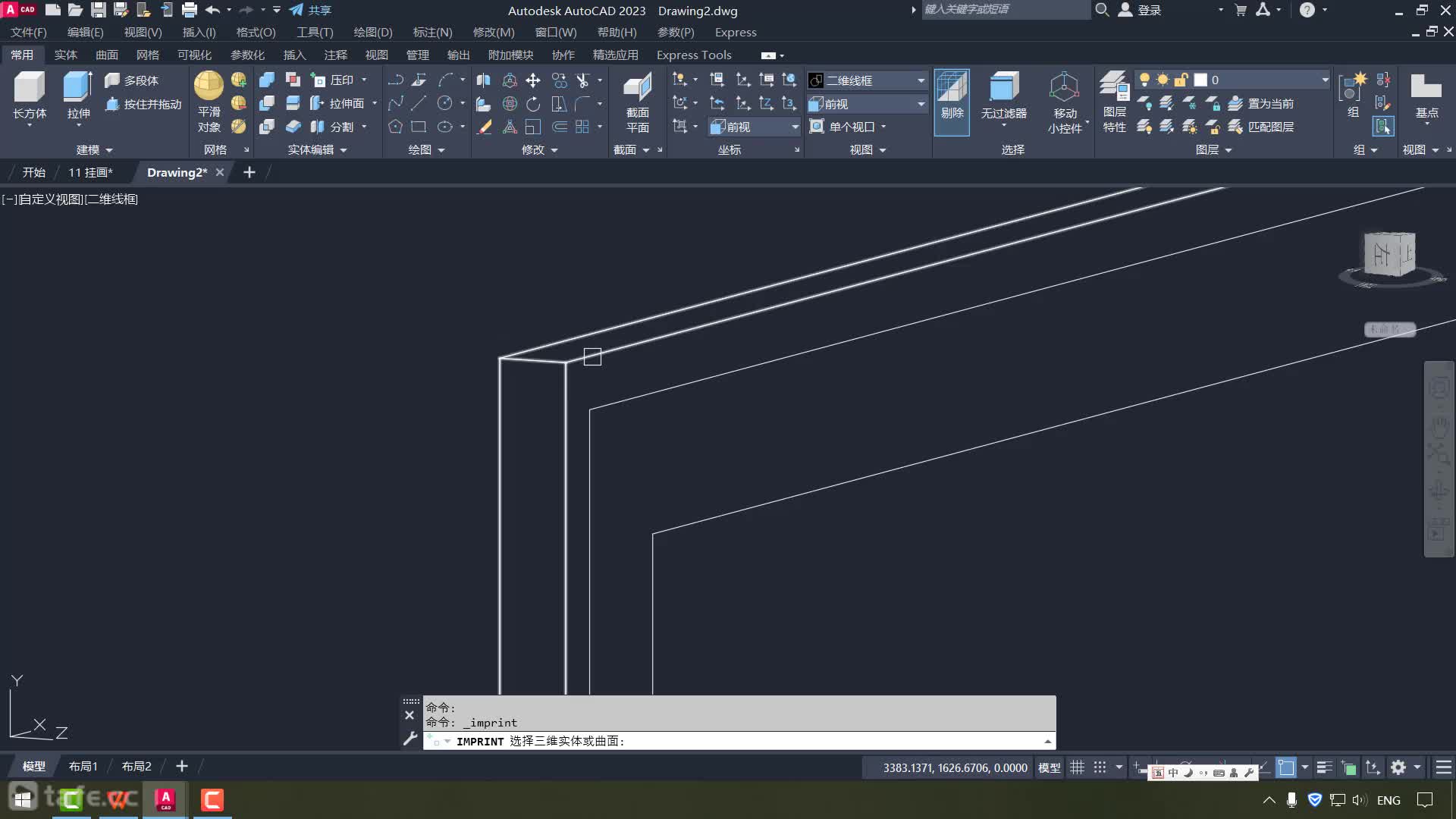The image size is (1456, 819).
Task: Open 图层特性 layer properties manager
Action: pos(1114,102)
